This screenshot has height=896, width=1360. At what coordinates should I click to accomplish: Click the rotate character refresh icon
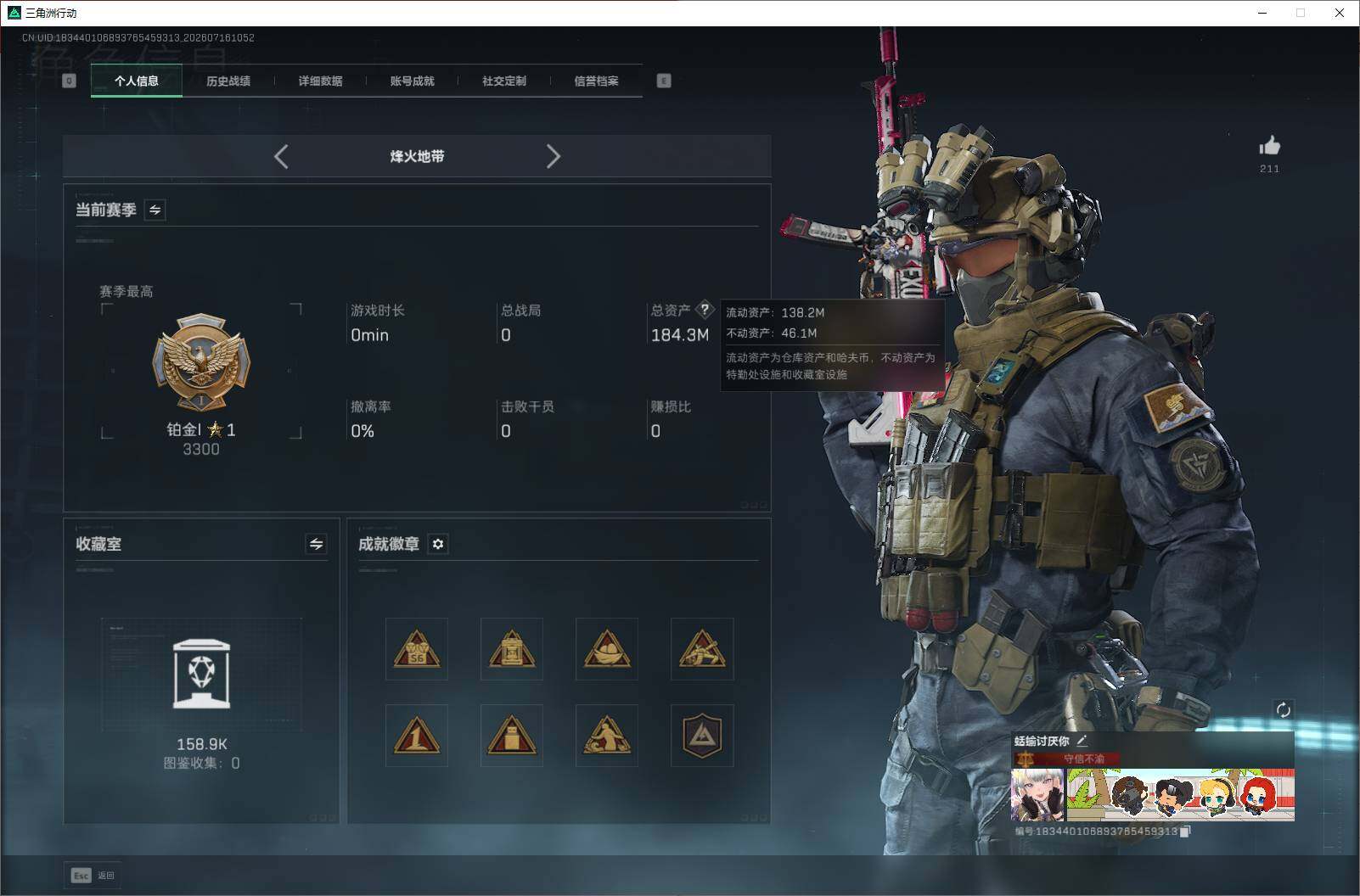[1283, 709]
